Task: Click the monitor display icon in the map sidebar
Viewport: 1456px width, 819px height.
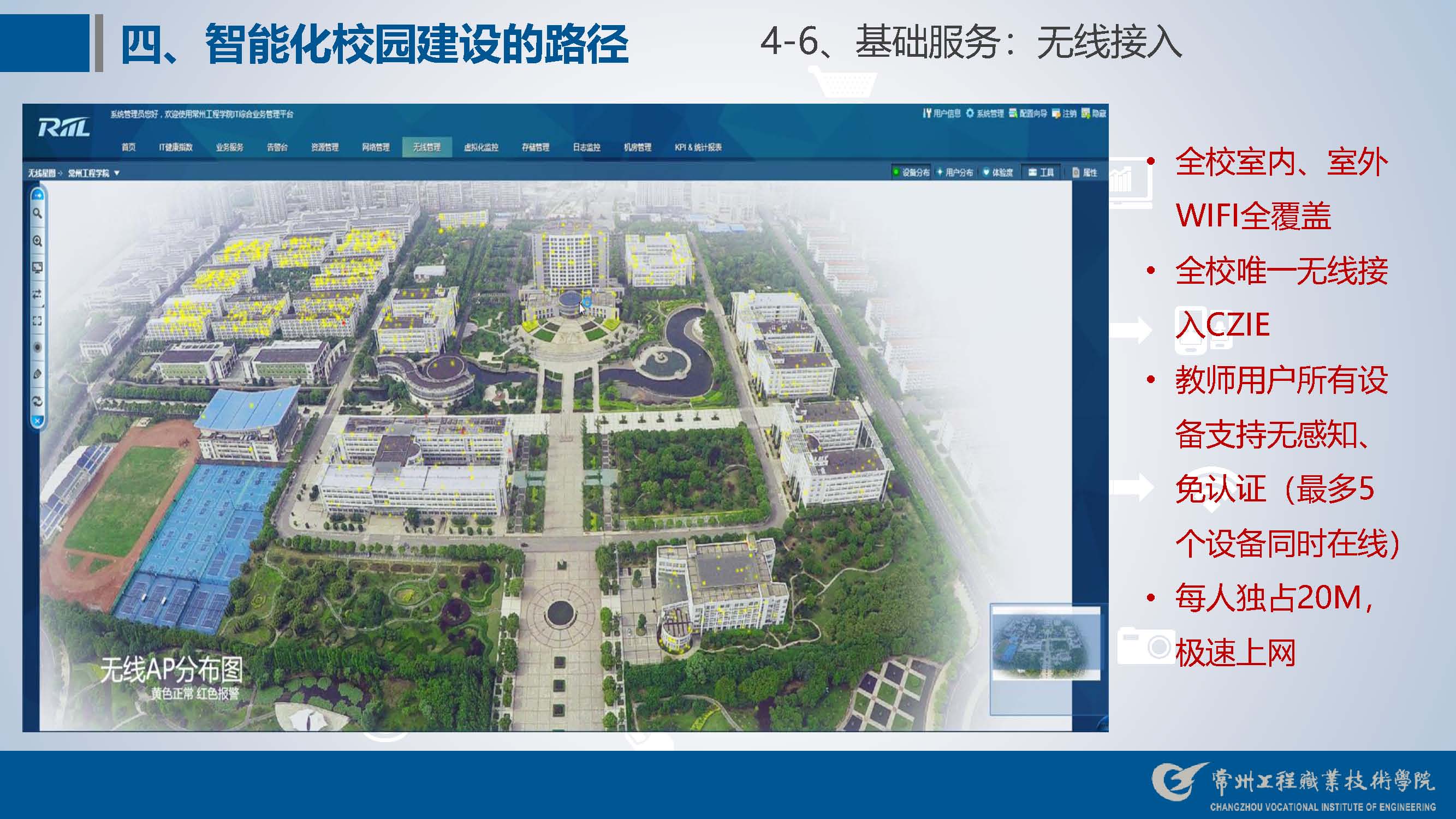Action: [x=37, y=268]
